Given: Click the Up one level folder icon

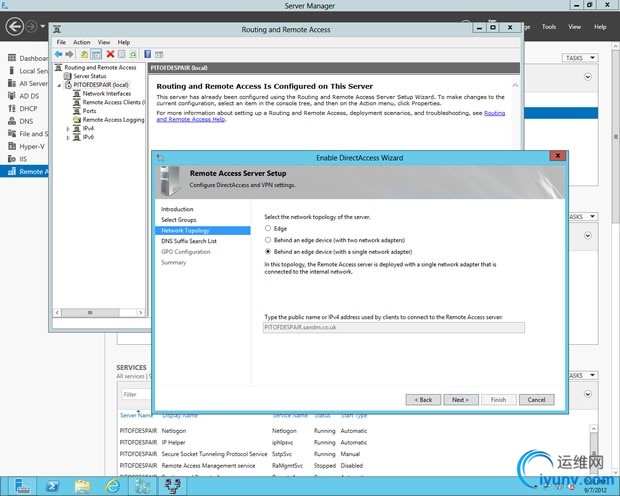Looking at the screenshot, I should click(x=84, y=54).
